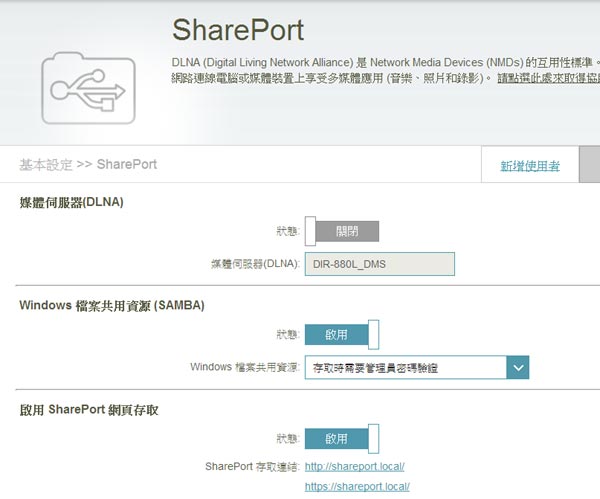Open the https://shareport.local/ secure link
Image resolution: width=600 pixels, height=499 pixels.
(358, 487)
